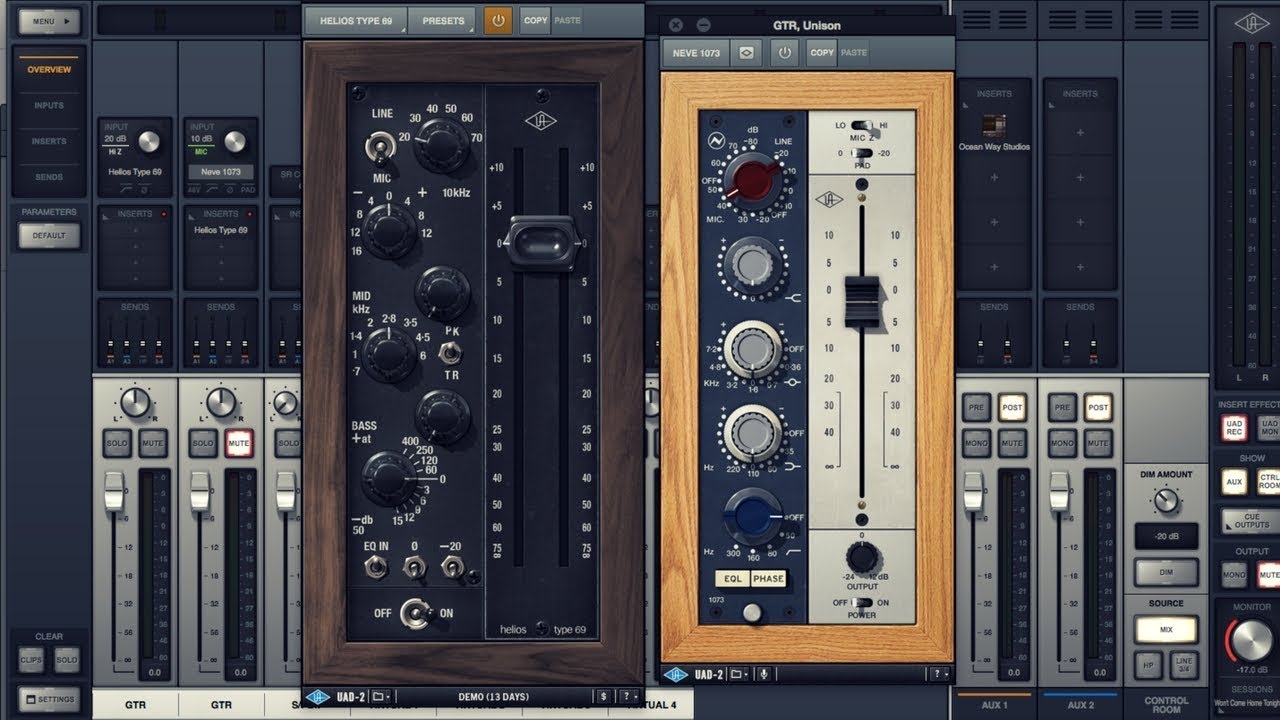1280x720 pixels.
Task: Click the Neve 1073 high shelf knob
Action: (x=752, y=264)
